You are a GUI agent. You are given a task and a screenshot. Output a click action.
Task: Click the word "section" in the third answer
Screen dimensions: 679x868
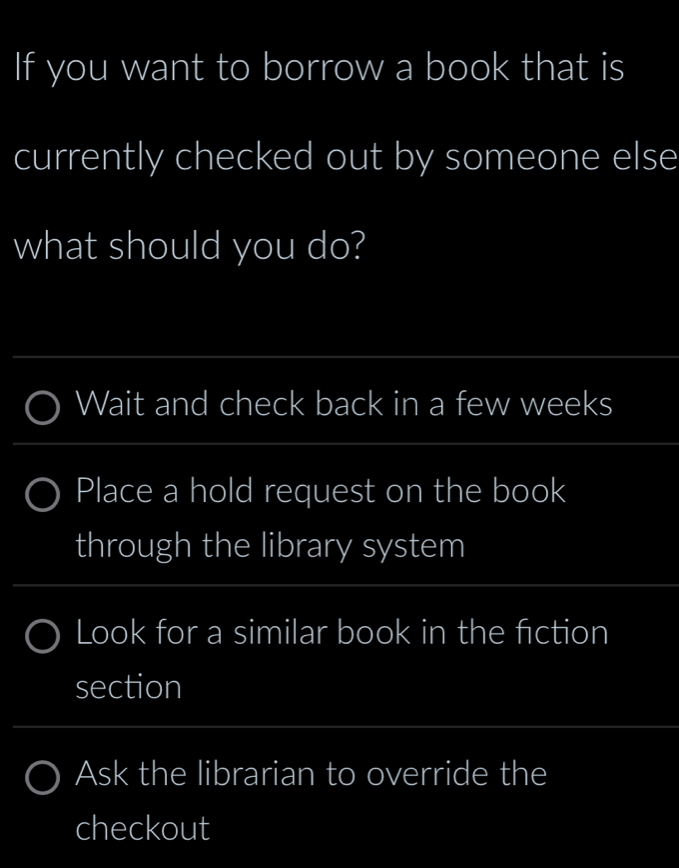coord(129,687)
